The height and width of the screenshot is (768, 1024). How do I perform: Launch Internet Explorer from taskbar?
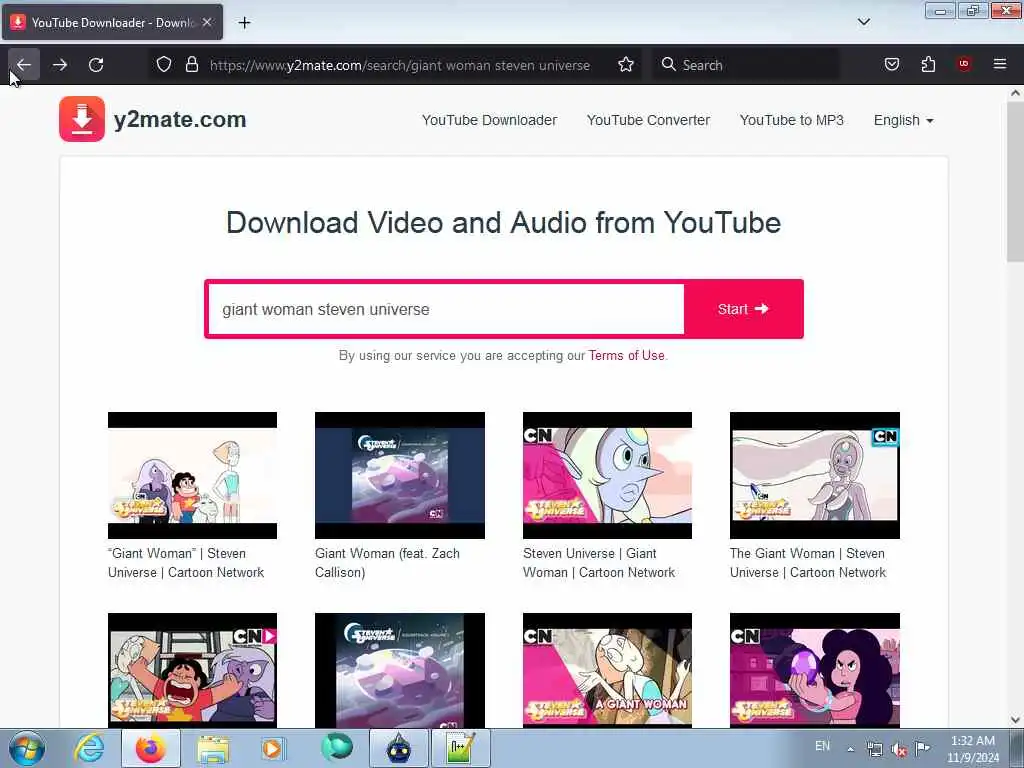tap(89, 748)
